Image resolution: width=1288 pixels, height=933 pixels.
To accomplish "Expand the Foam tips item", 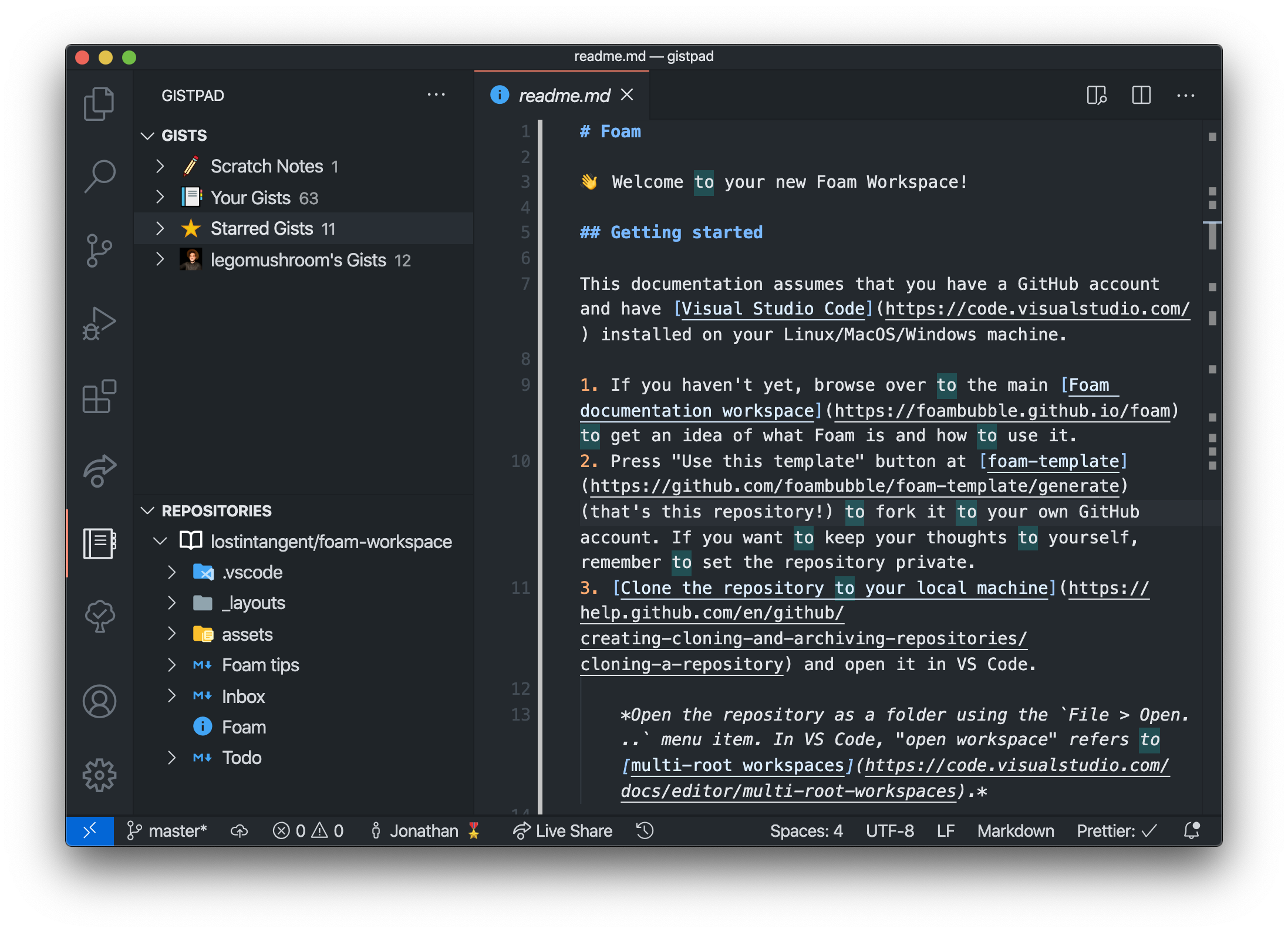I will tap(171, 665).
